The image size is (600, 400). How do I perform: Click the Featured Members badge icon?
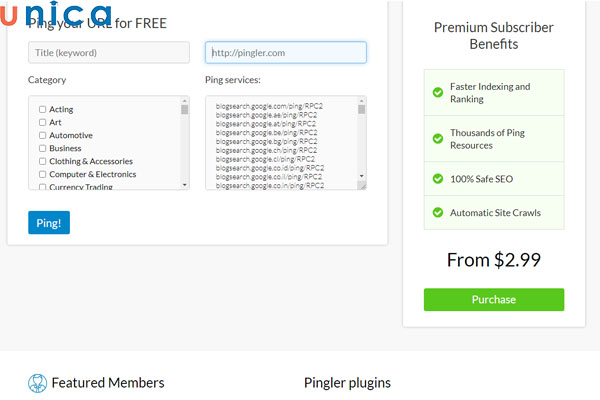(37, 383)
